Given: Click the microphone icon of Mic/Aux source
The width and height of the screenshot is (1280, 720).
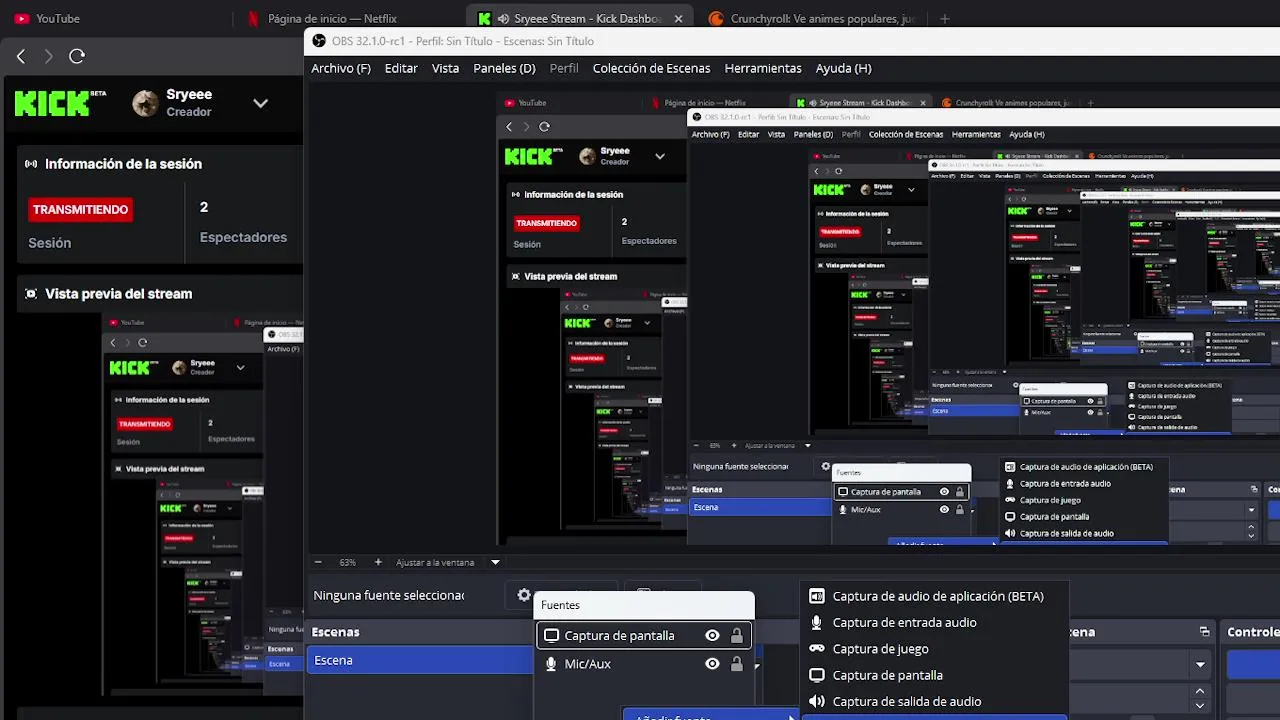Looking at the screenshot, I should tap(551, 664).
